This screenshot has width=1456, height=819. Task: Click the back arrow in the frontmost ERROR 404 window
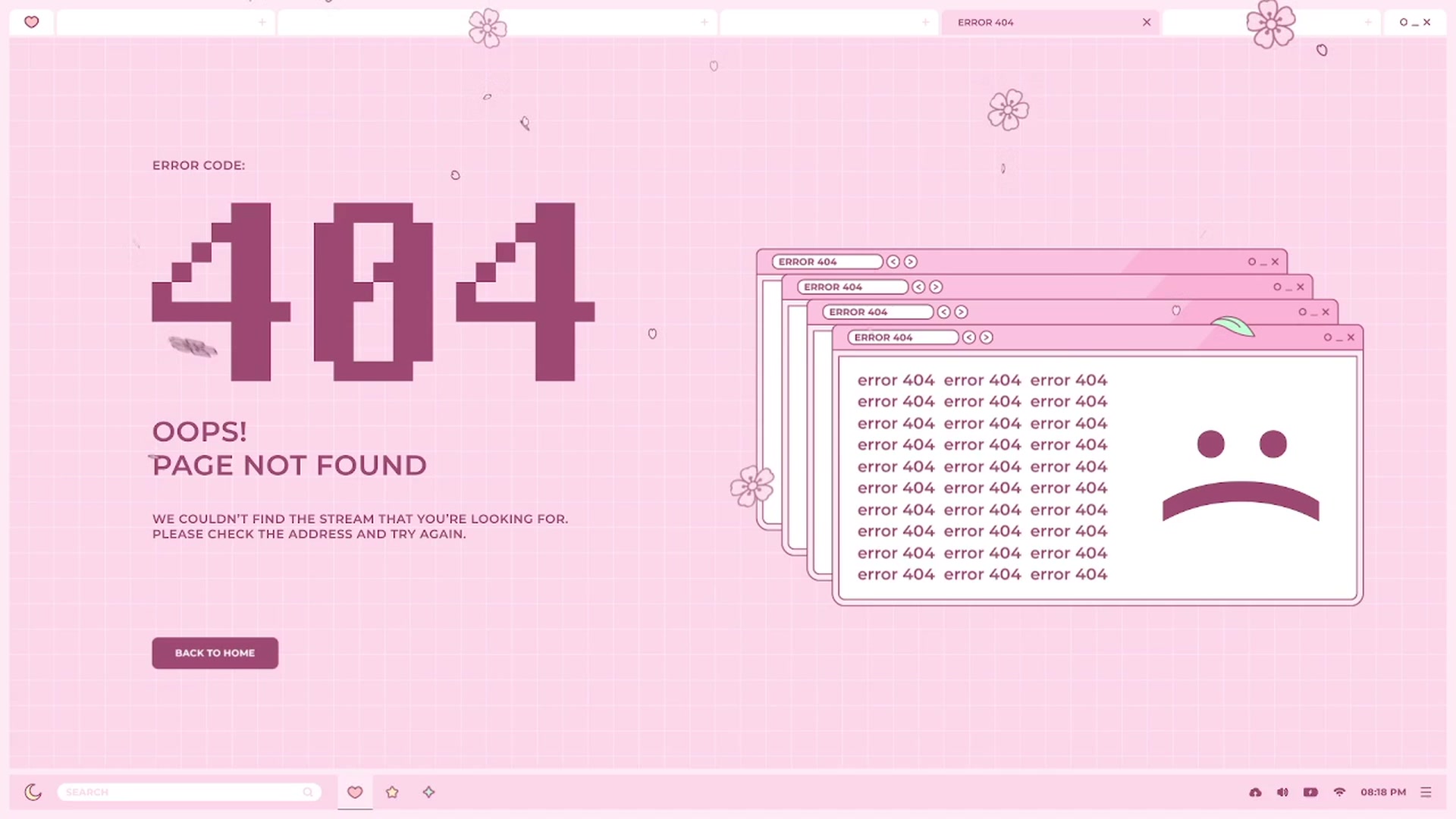click(x=968, y=337)
